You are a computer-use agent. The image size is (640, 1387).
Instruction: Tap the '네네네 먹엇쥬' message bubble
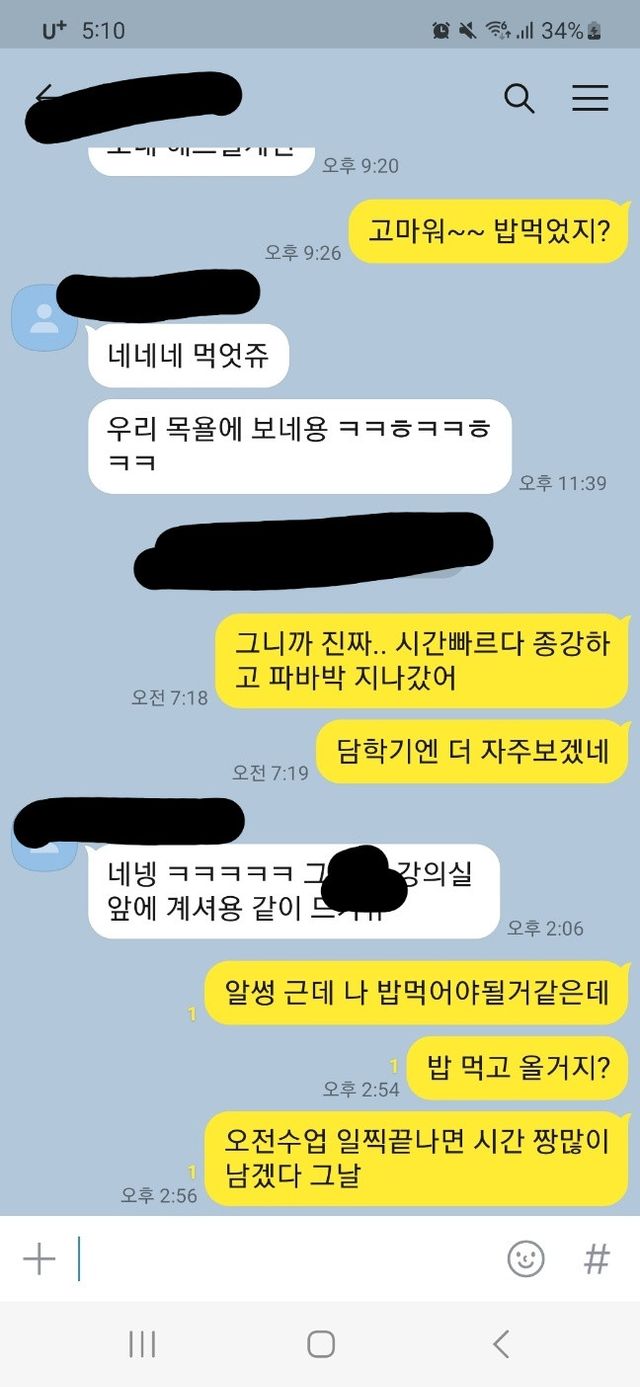click(x=188, y=356)
